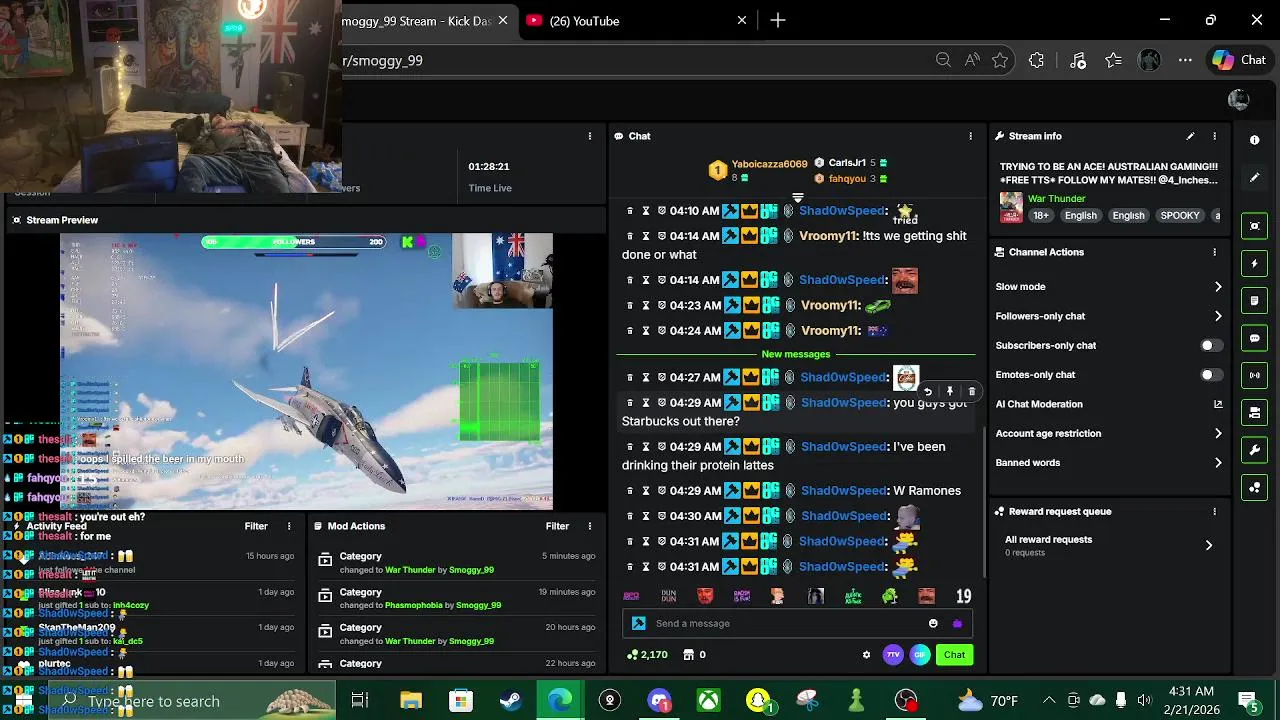Click the zoom magnifier in address bar
The height and width of the screenshot is (720, 1280).
click(943, 60)
